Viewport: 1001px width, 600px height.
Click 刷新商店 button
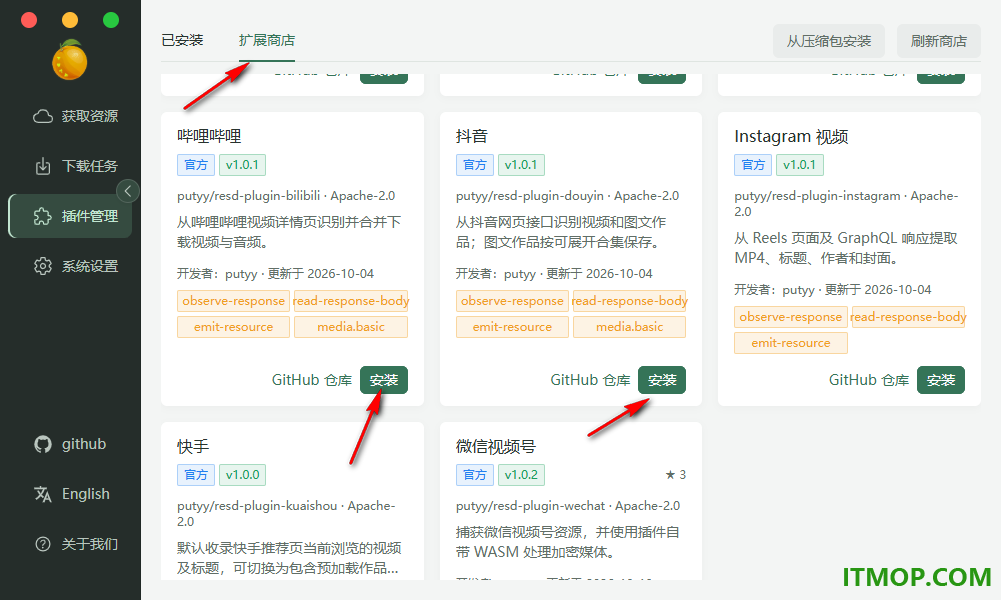tap(938, 41)
